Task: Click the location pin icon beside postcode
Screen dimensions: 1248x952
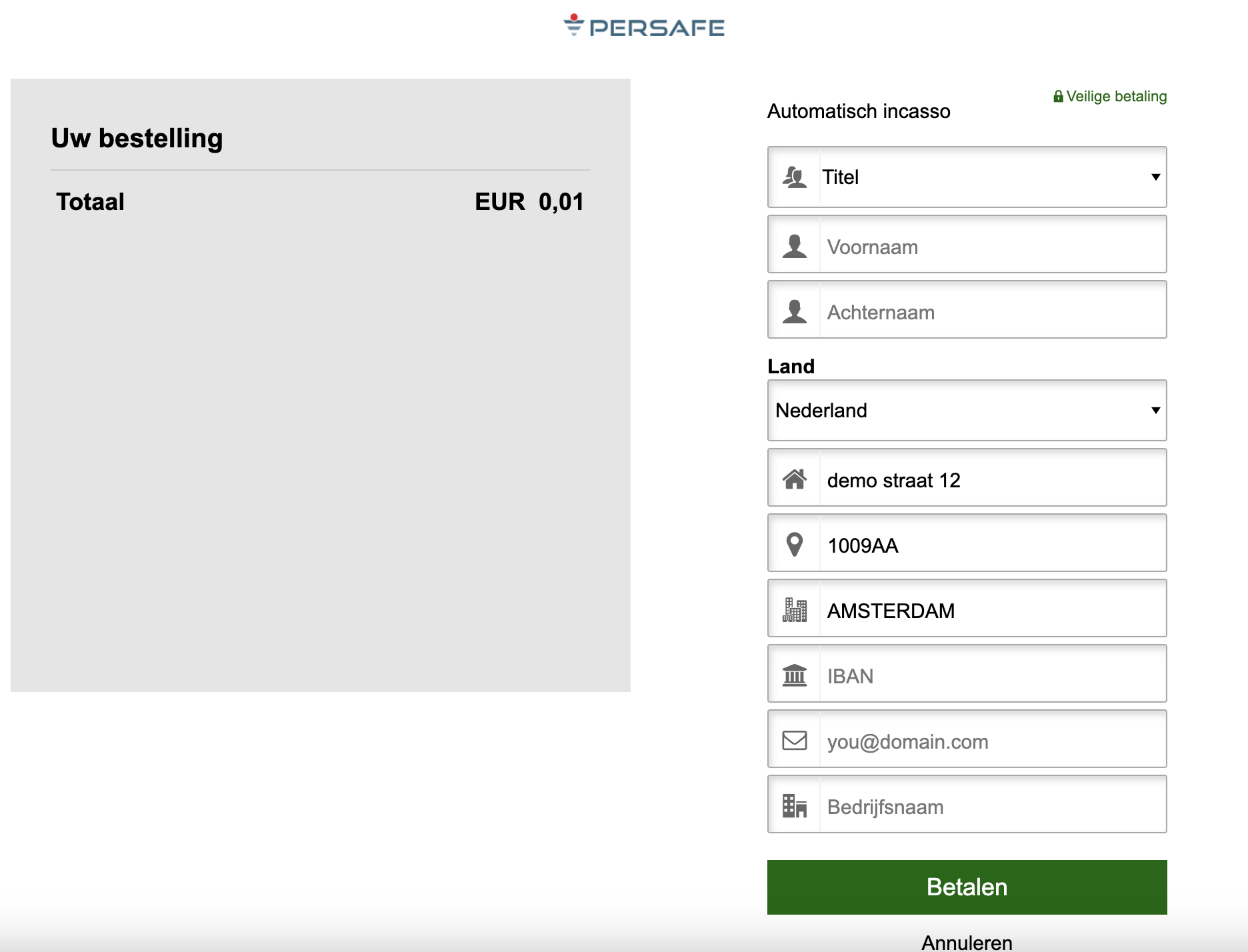Action: coord(794,545)
